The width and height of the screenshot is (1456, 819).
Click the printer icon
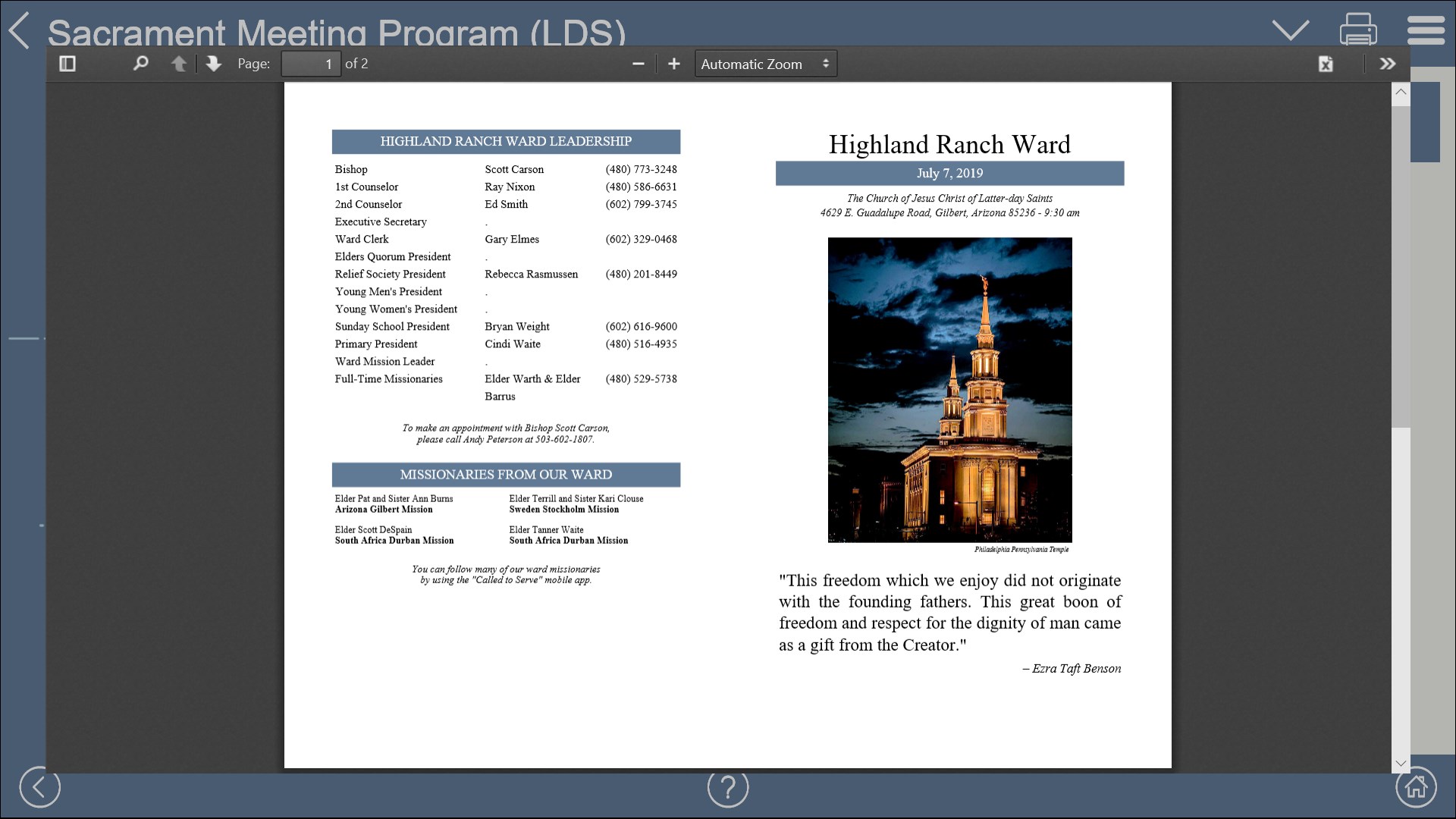pos(1357,29)
